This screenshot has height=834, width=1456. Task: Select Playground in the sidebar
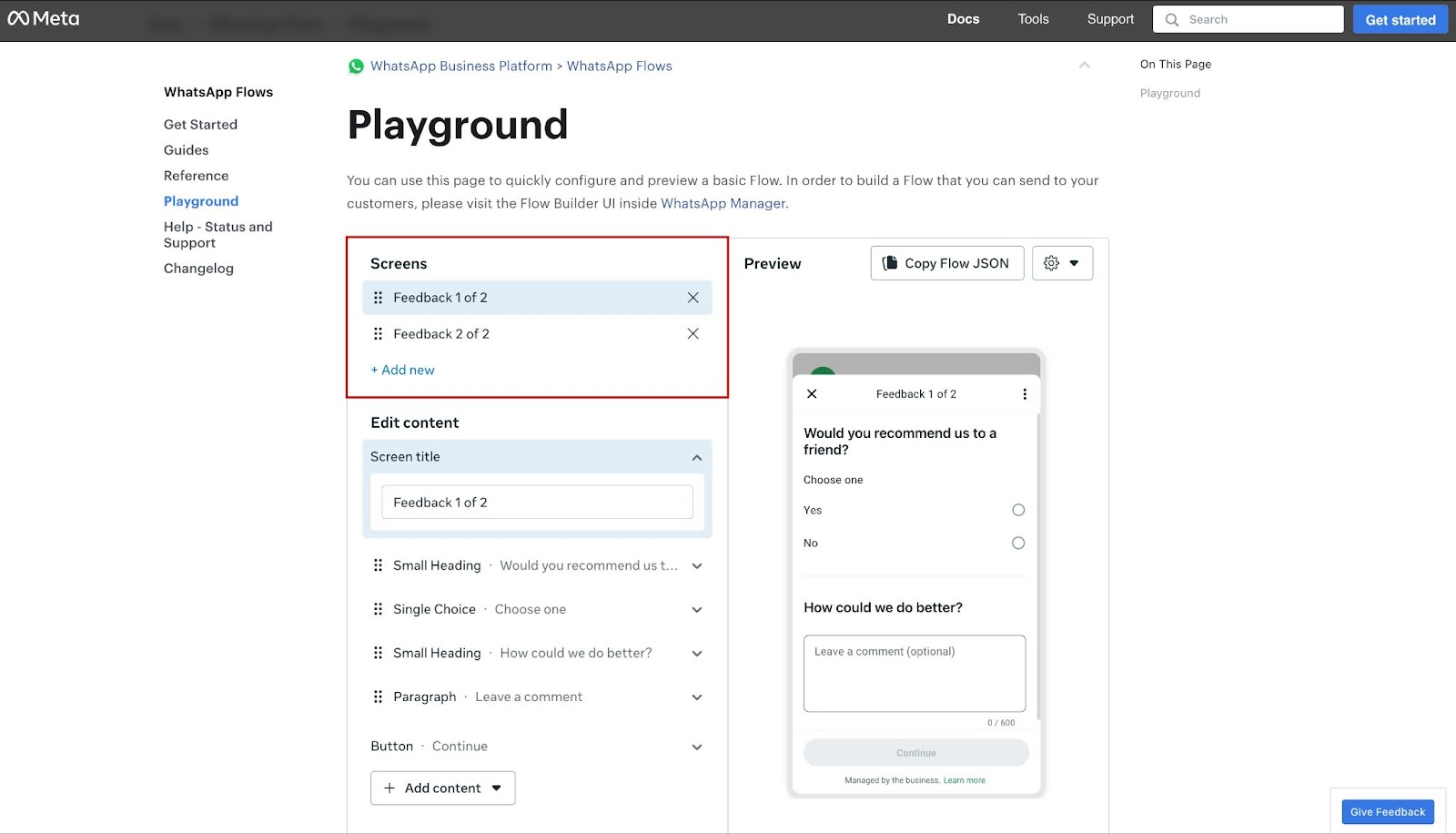click(x=201, y=201)
